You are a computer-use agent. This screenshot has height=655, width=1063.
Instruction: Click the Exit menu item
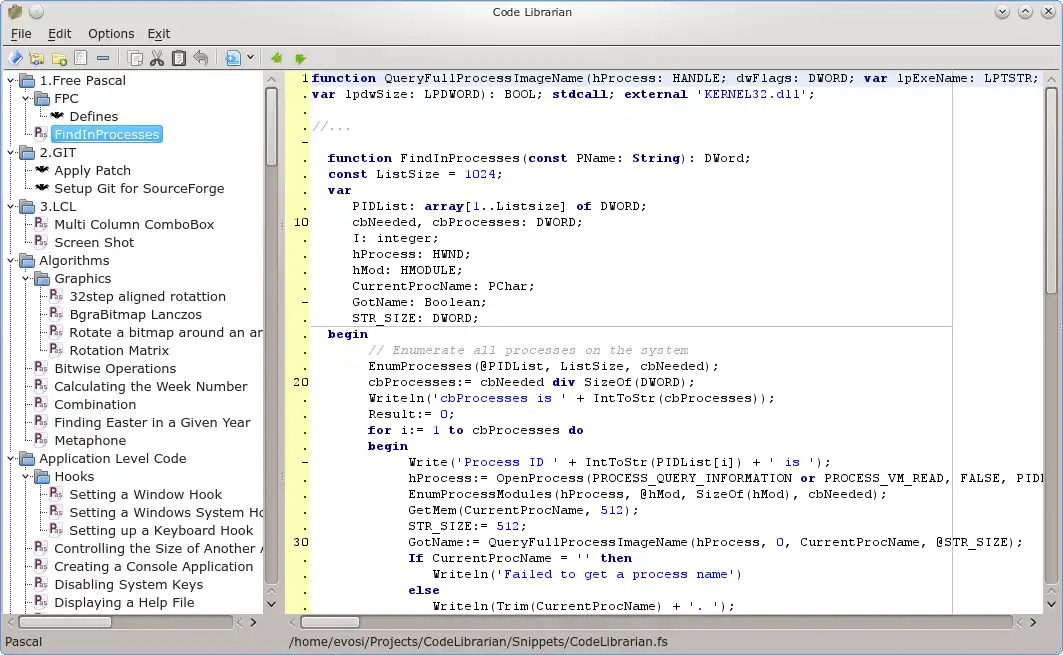[158, 33]
